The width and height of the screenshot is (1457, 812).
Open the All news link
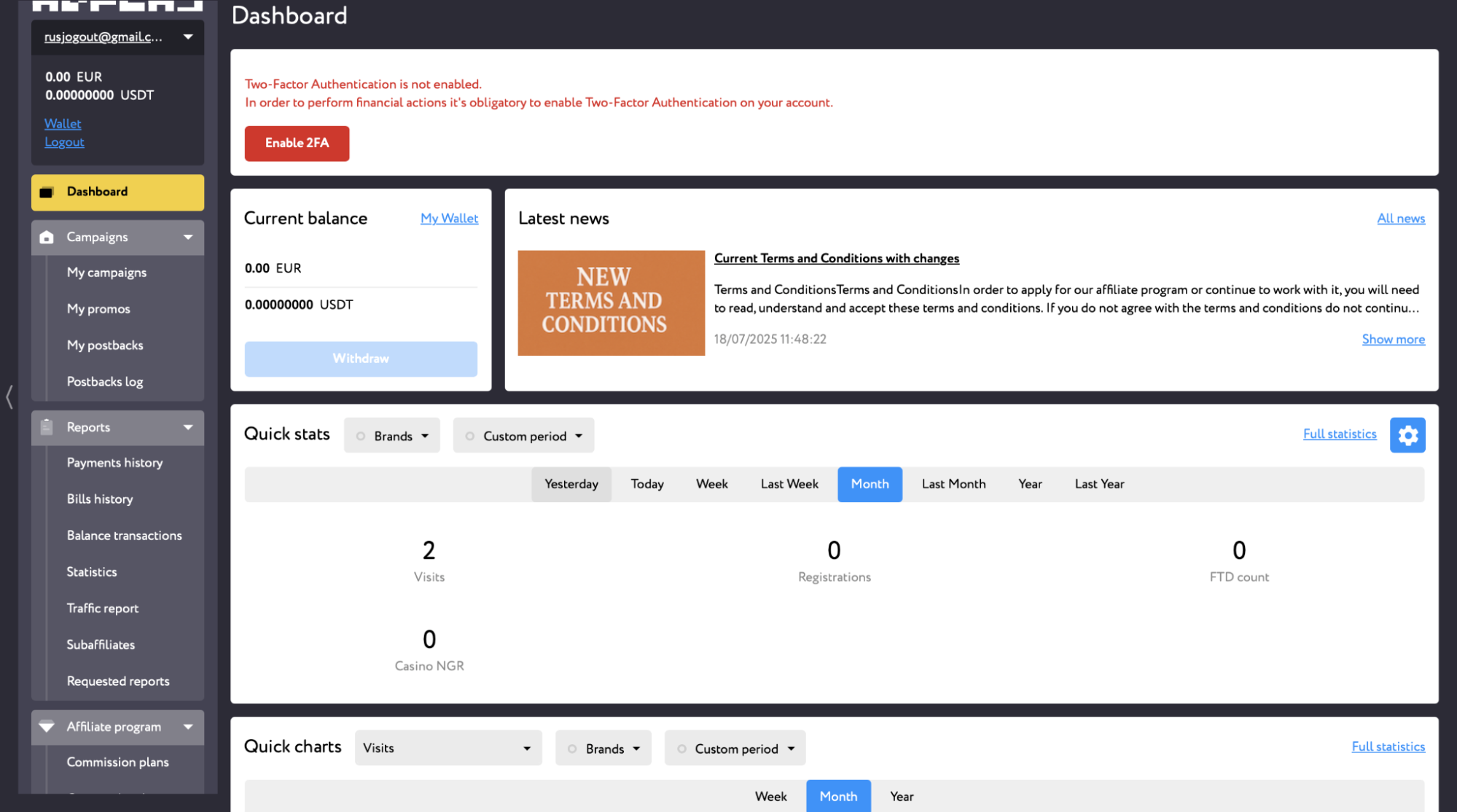[1401, 218]
